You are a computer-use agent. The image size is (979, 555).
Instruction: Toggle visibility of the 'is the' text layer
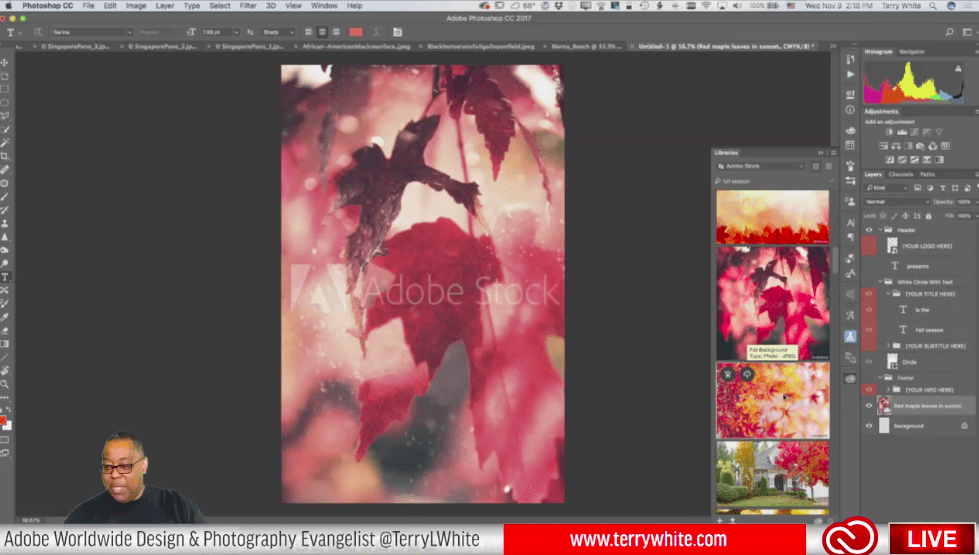point(868,310)
